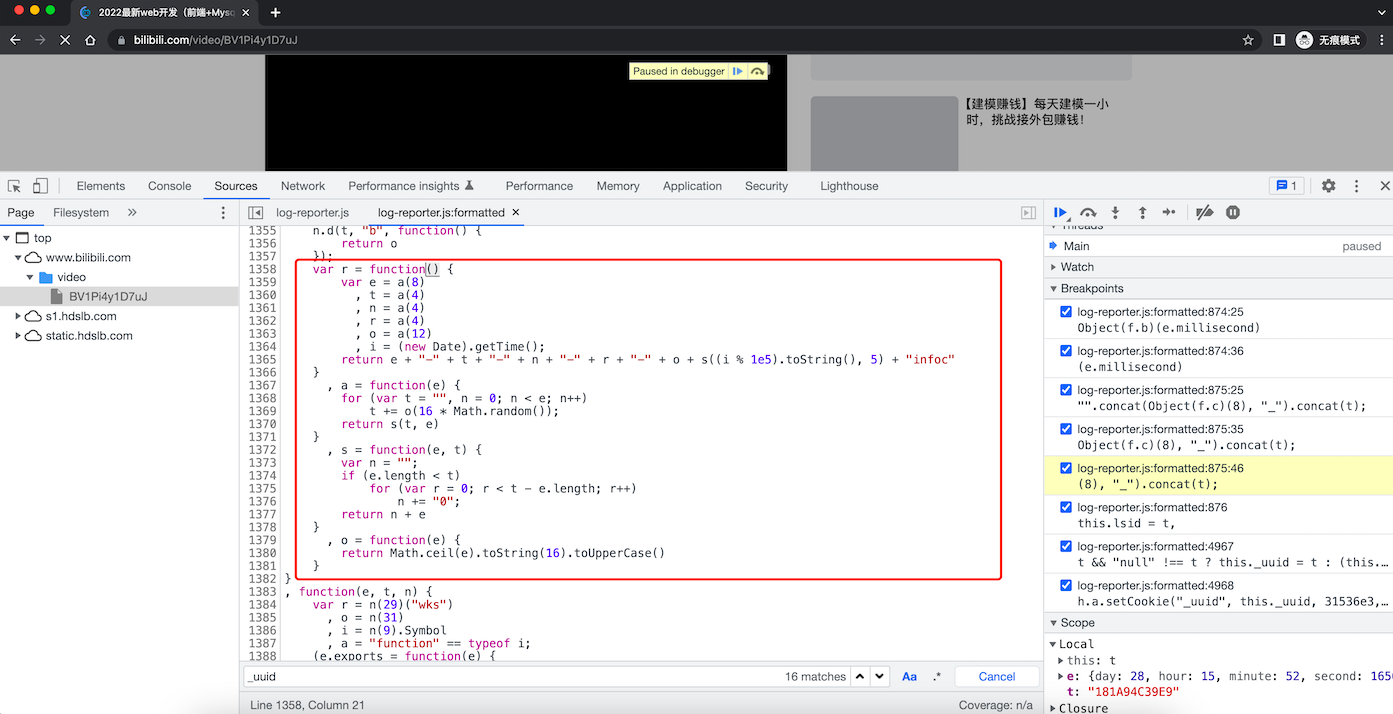Switch to Filesystem navigator tab
Image resolution: width=1393 pixels, height=714 pixels.
[x=81, y=213]
